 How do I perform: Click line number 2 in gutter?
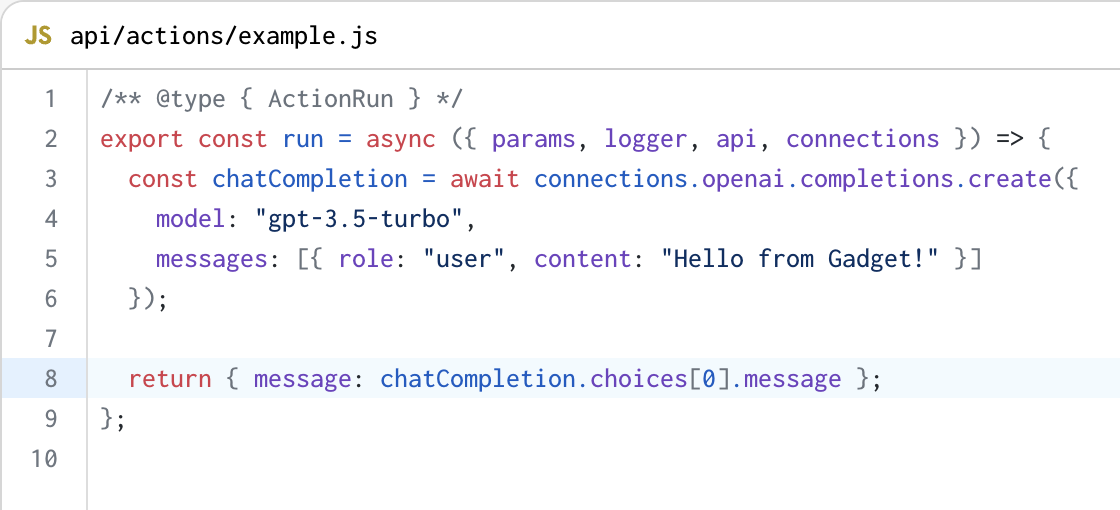point(50,139)
